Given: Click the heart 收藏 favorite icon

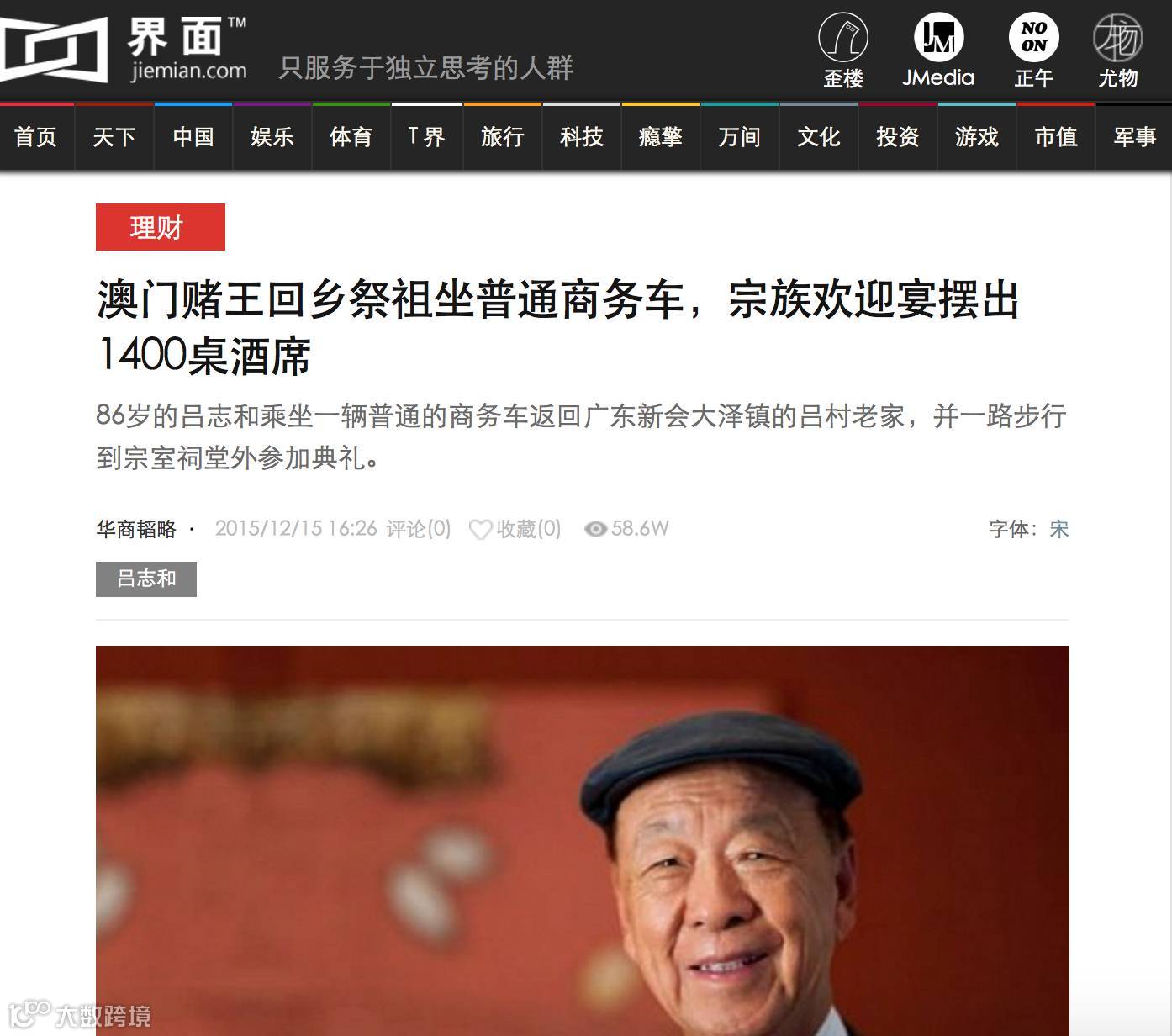Looking at the screenshot, I should pyautogui.click(x=480, y=529).
